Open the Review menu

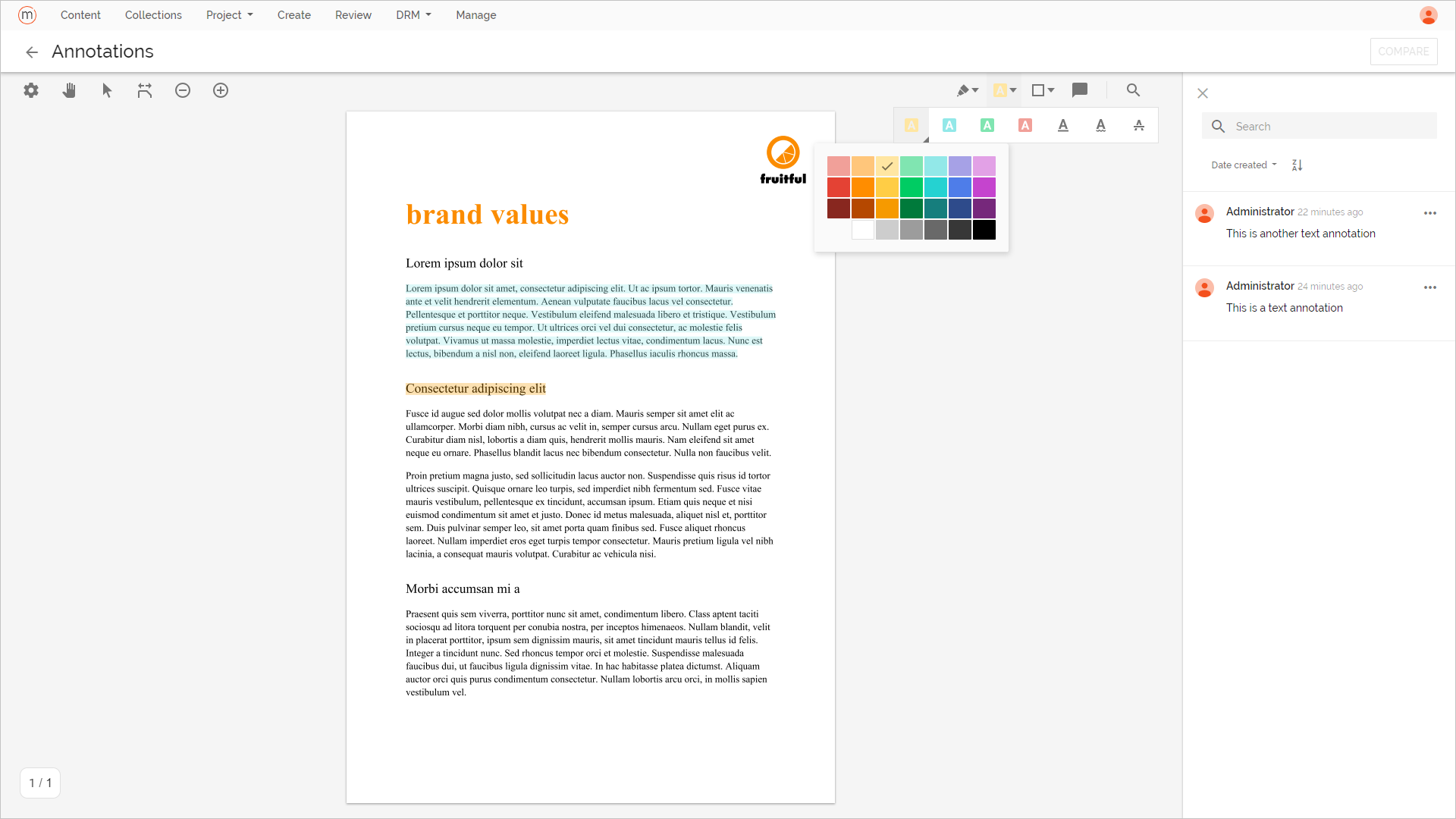point(353,15)
